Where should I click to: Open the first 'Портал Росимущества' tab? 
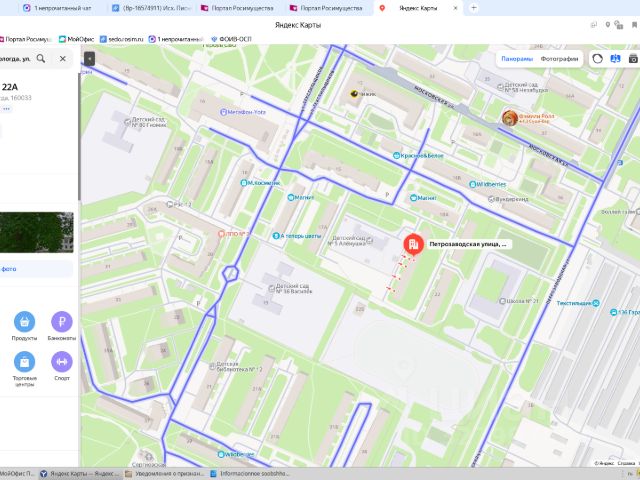pyautogui.click(x=238, y=8)
